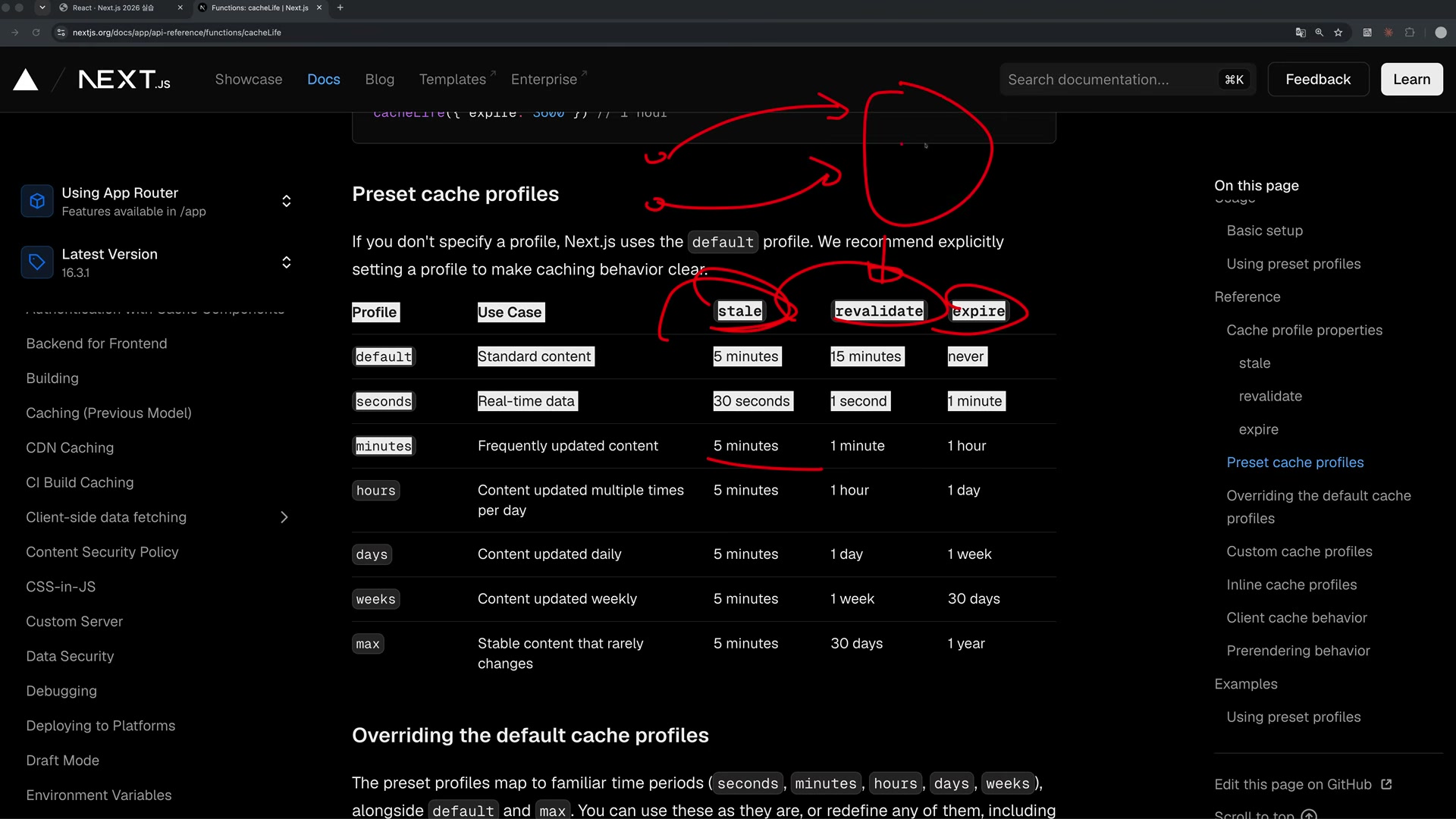Click the Feedback button
1456x819 pixels.
(x=1318, y=80)
